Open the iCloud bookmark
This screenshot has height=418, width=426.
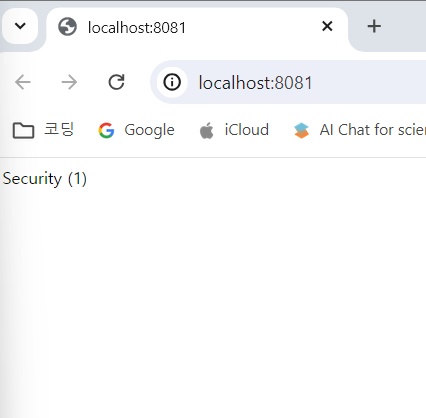pyautogui.click(x=246, y=130)
